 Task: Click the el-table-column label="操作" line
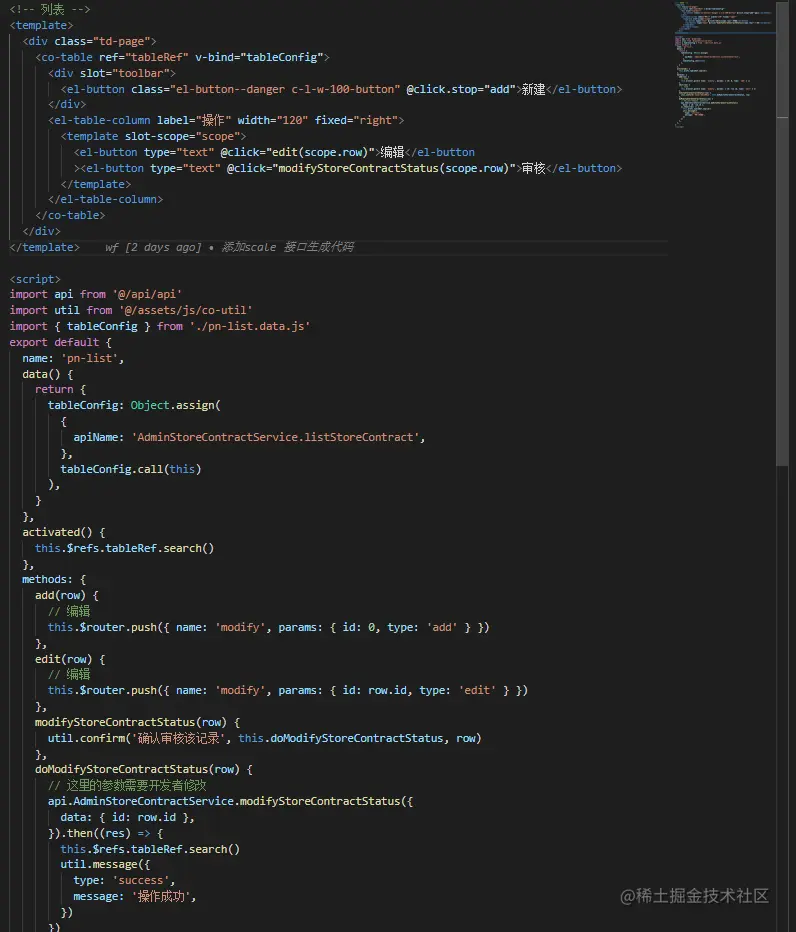tap(226, 121)
